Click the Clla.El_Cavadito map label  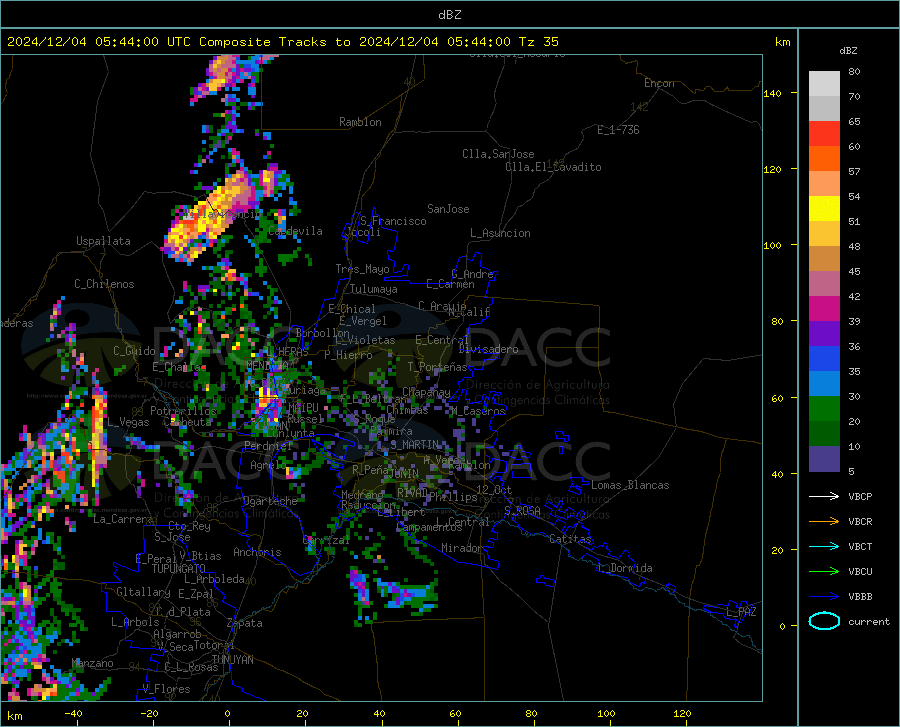(x=553, y=167)
